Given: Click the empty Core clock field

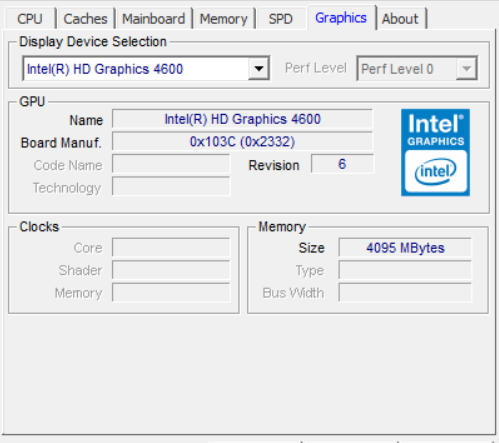Looking at the screenshot, I should tap(171, 248).
